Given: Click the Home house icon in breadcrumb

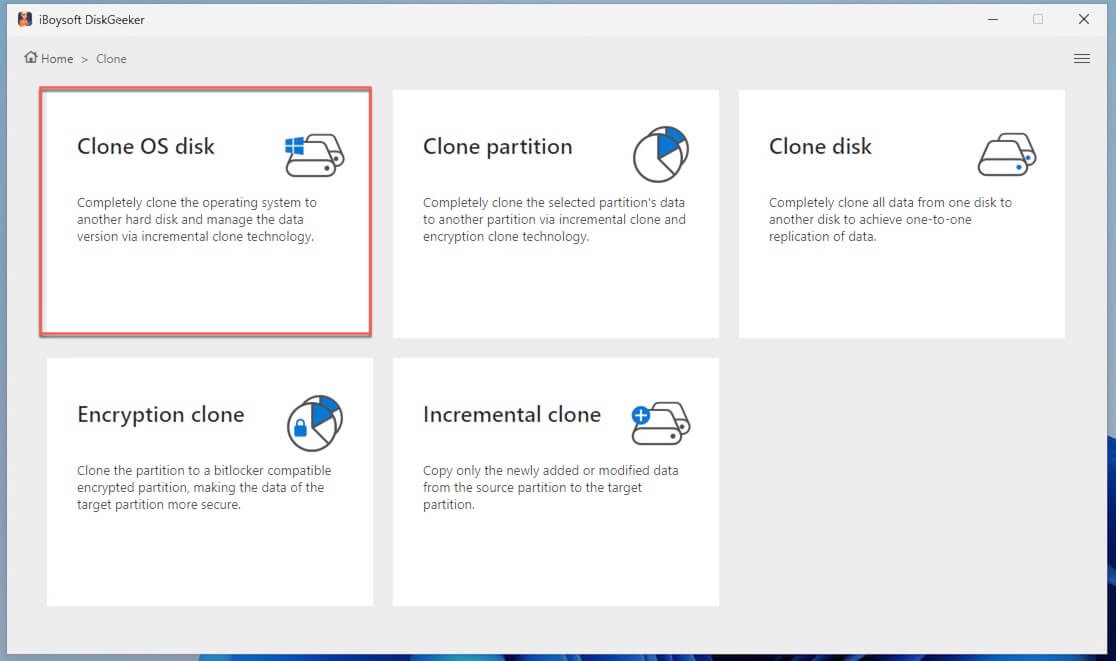Looking at the screenshot, I should tap(31, 58).
